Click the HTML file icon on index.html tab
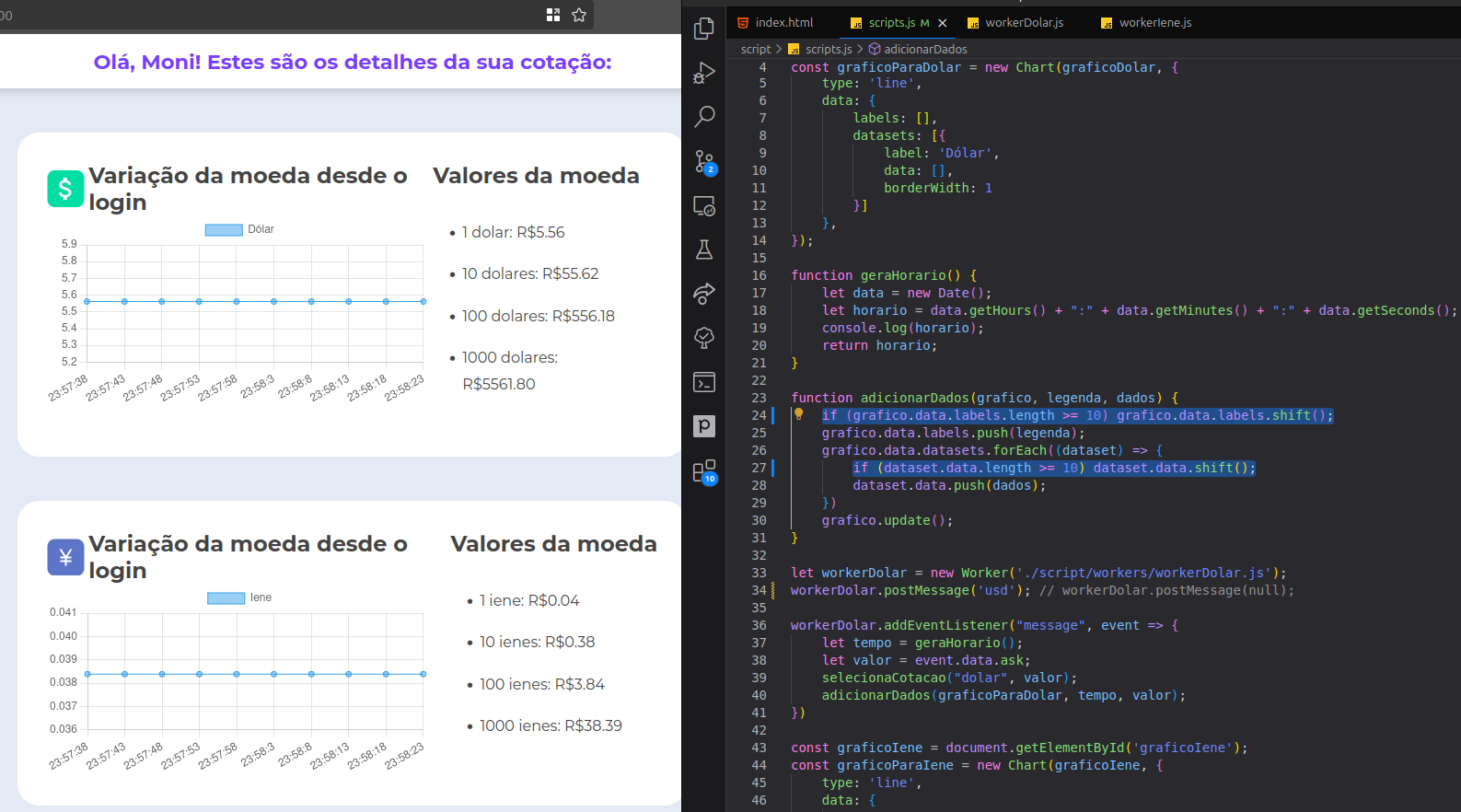This screenshot has width=1461, height=812. (743, 23)
